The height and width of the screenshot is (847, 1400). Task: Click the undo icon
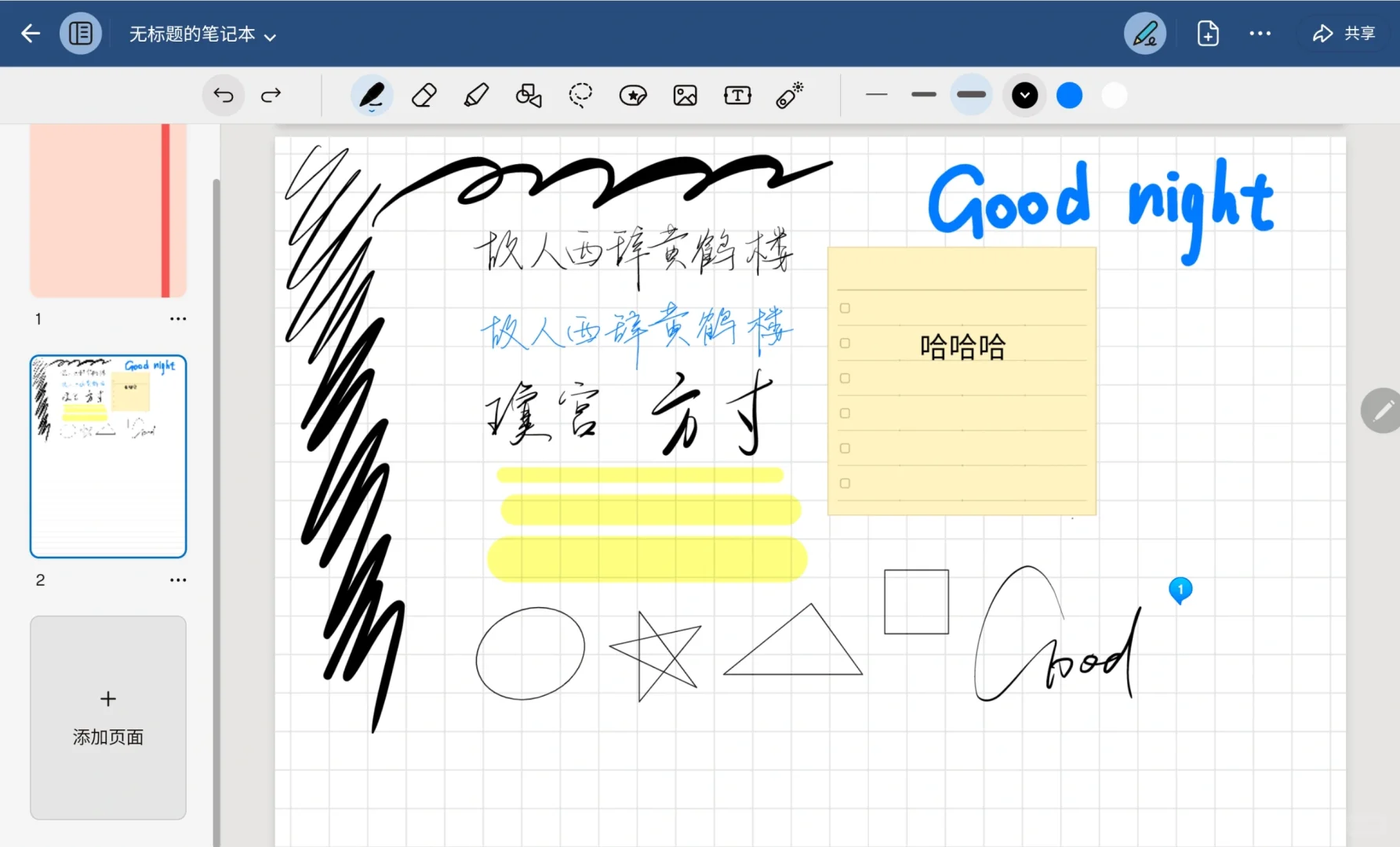tap(223, 95)
